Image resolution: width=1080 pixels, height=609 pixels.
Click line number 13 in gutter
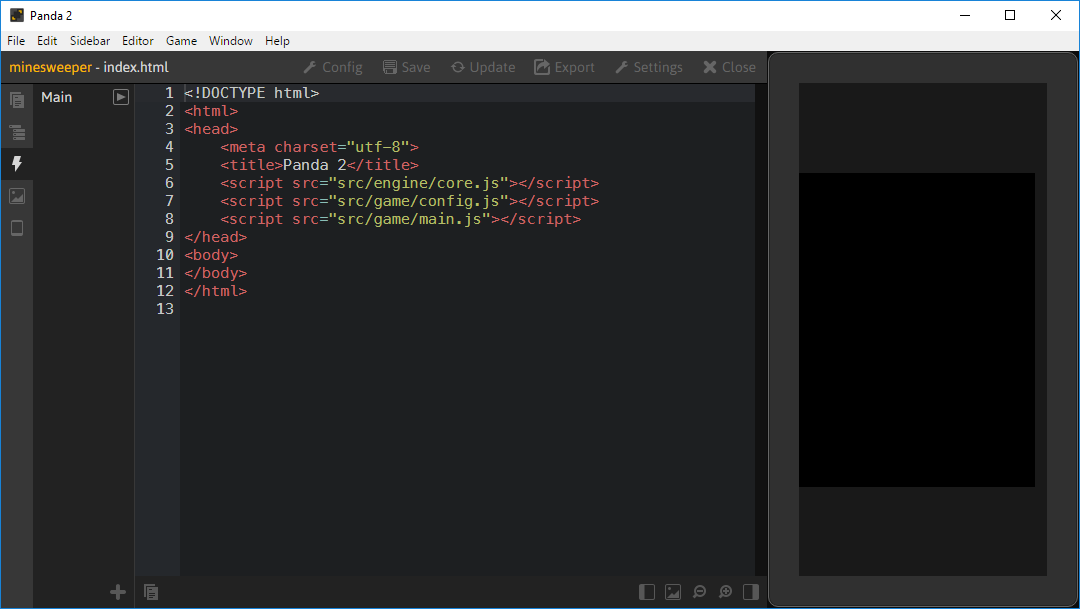(x=165, y=309)
